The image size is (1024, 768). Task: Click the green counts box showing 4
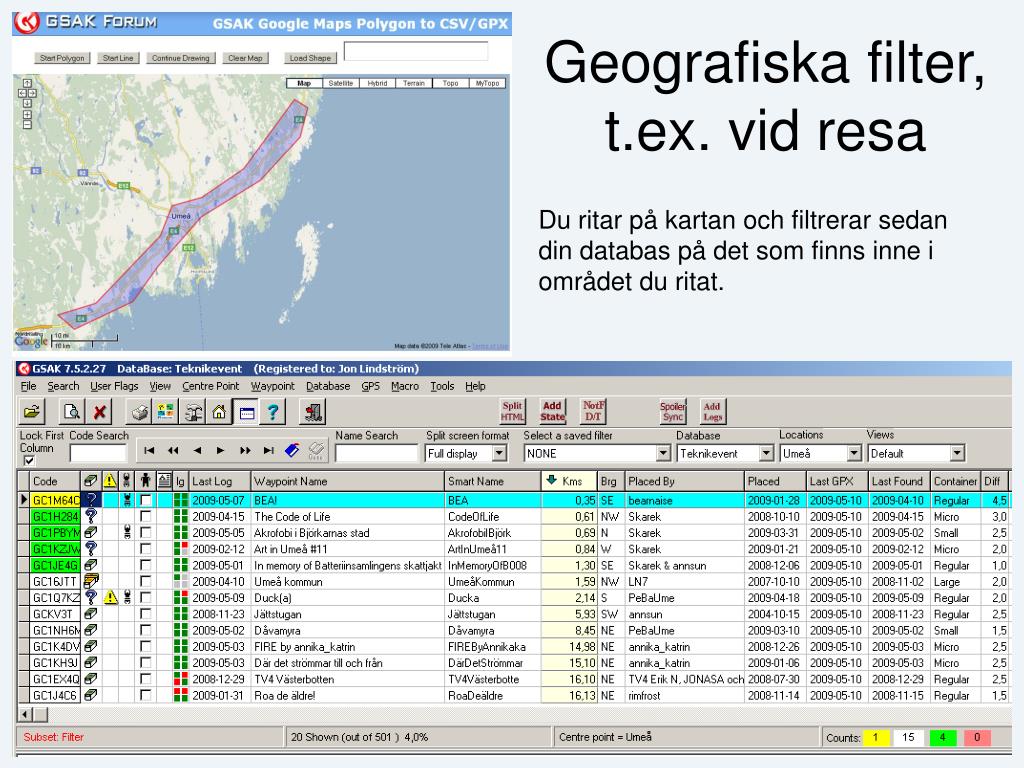click(x=942, y=737)
